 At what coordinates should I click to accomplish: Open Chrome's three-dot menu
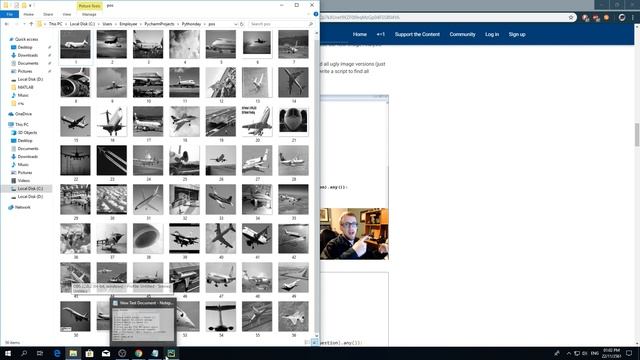(633, 18)
